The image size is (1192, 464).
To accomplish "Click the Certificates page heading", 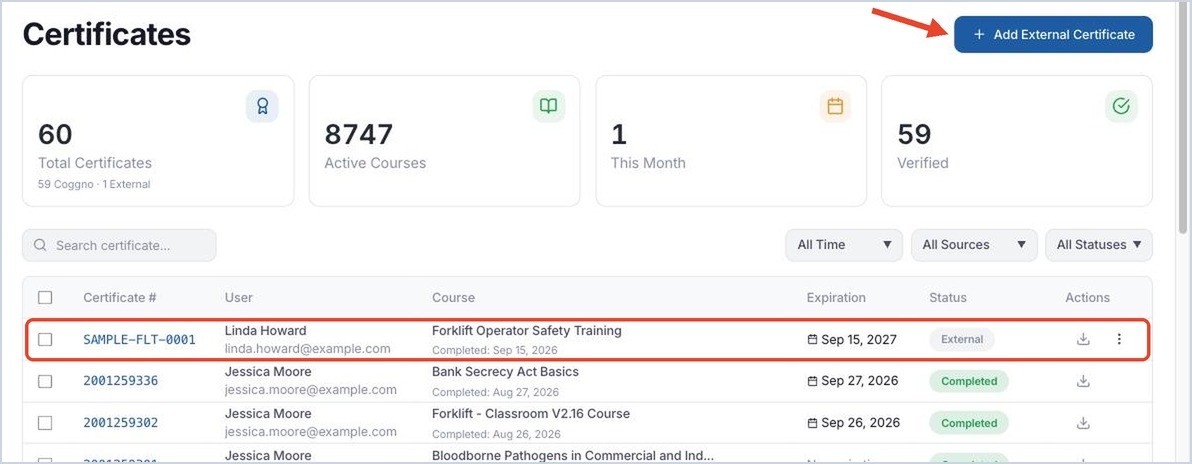I will [106, 35].
